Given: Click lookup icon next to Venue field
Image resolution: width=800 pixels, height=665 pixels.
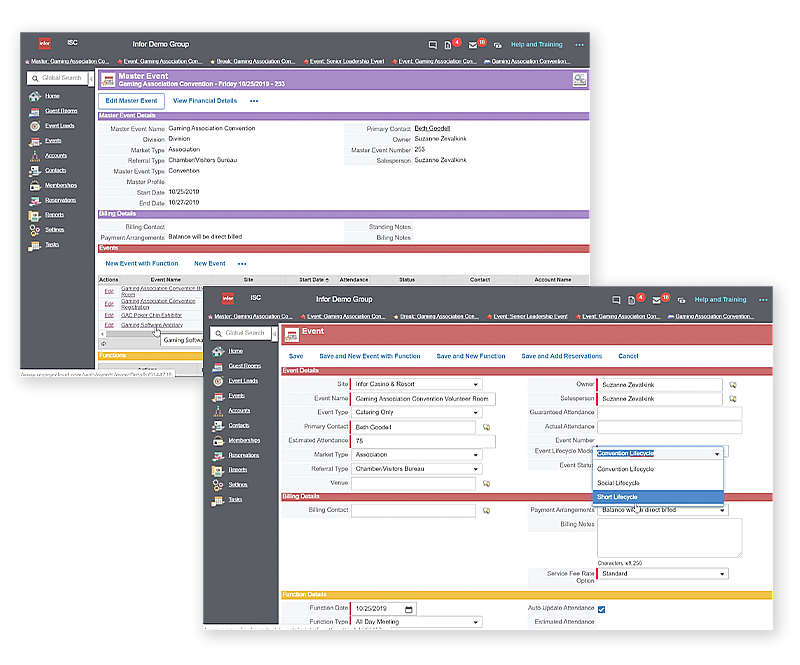Looking at the screenshot, I should [x=487, y=483].
